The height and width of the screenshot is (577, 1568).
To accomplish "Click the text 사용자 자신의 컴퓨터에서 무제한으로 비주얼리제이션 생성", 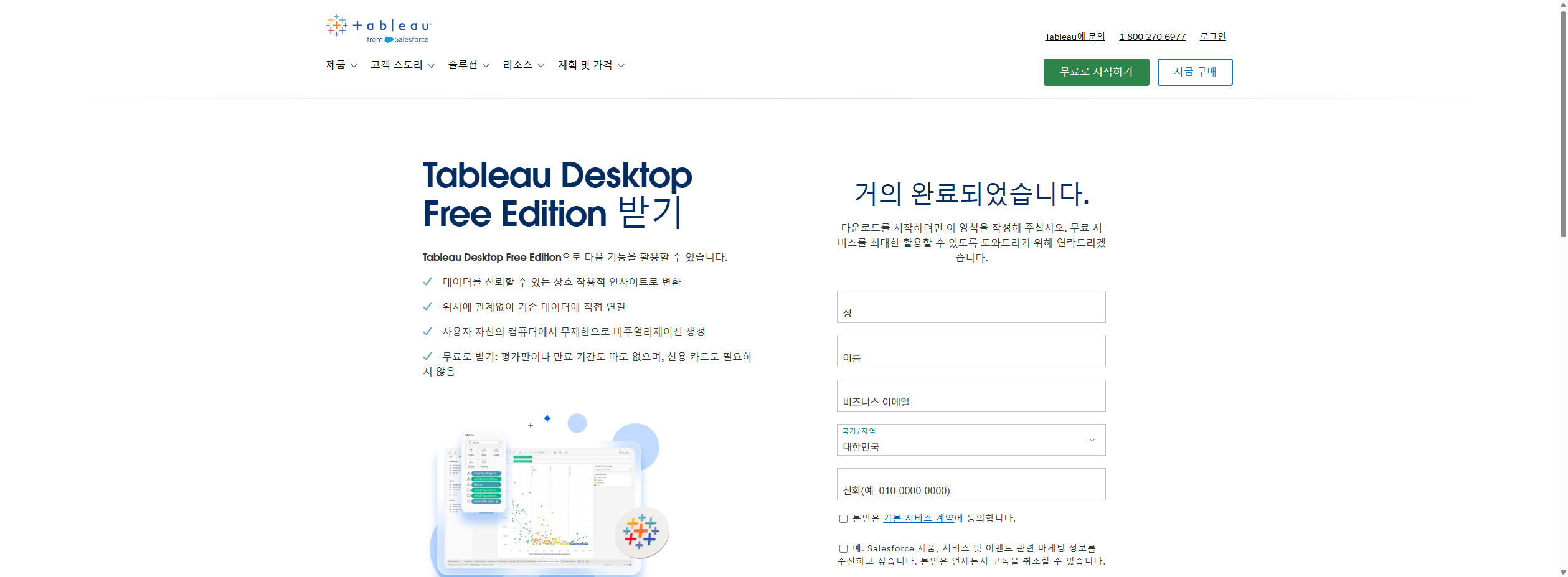I will point(574,332).
